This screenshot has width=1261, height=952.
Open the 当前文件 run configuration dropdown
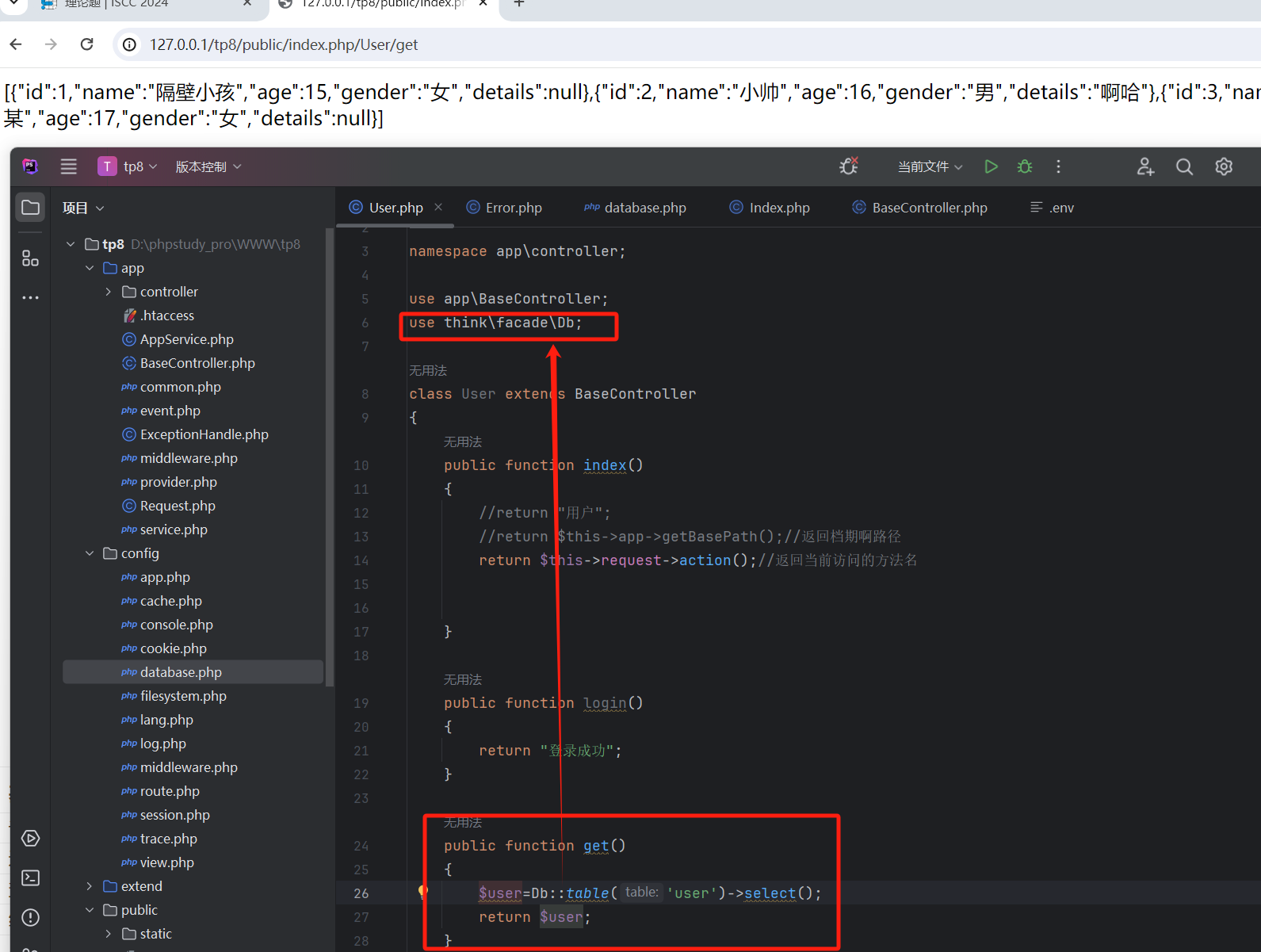930,166
